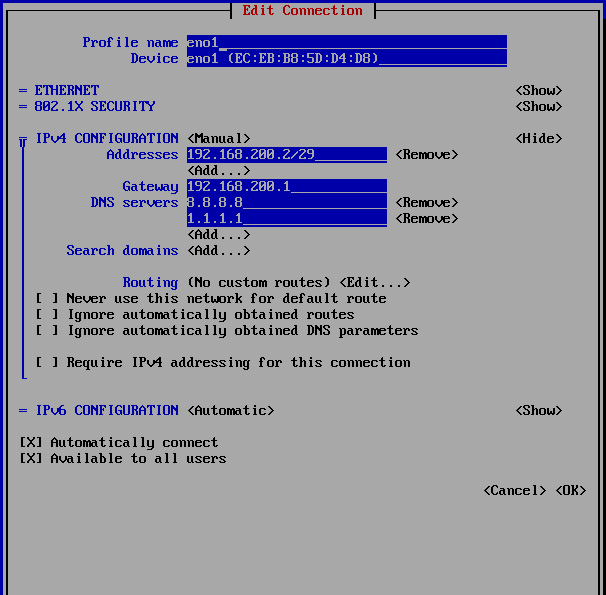Edit the Profile name field

tap(347, 42)
